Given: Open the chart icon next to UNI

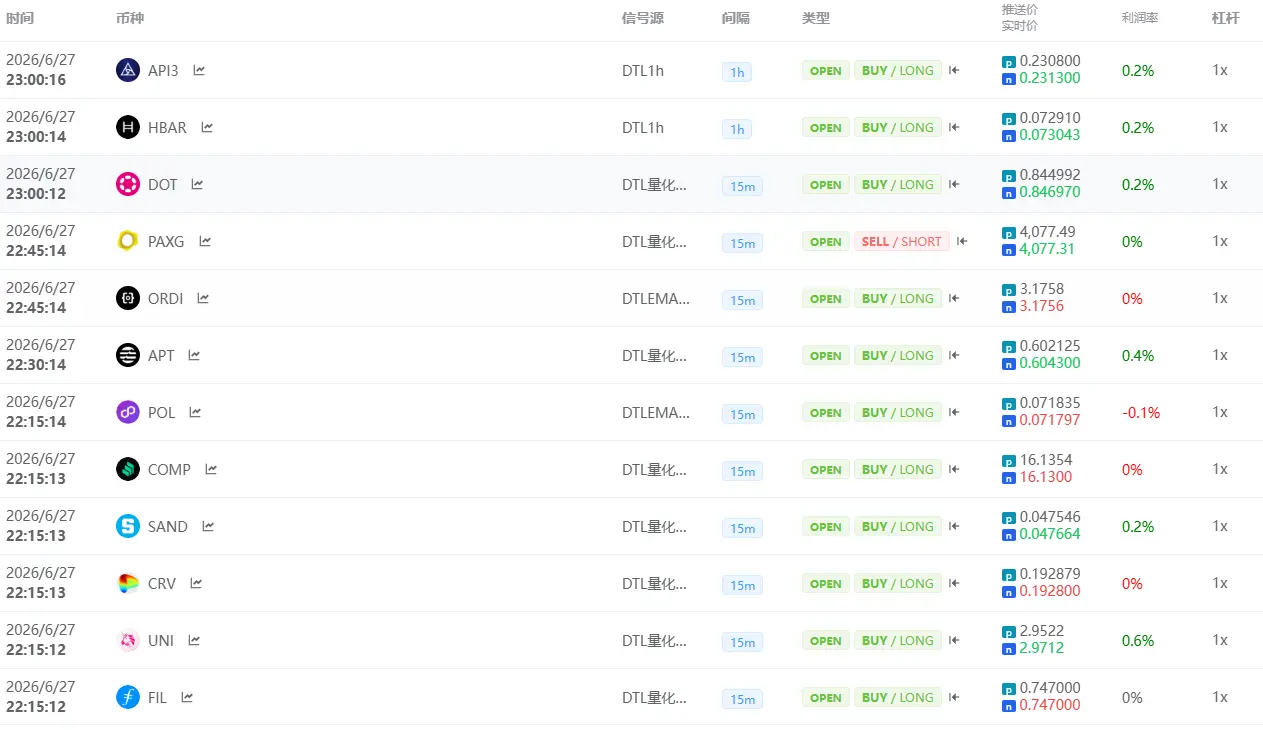Looking at the screenshot, I should [194, 640].
